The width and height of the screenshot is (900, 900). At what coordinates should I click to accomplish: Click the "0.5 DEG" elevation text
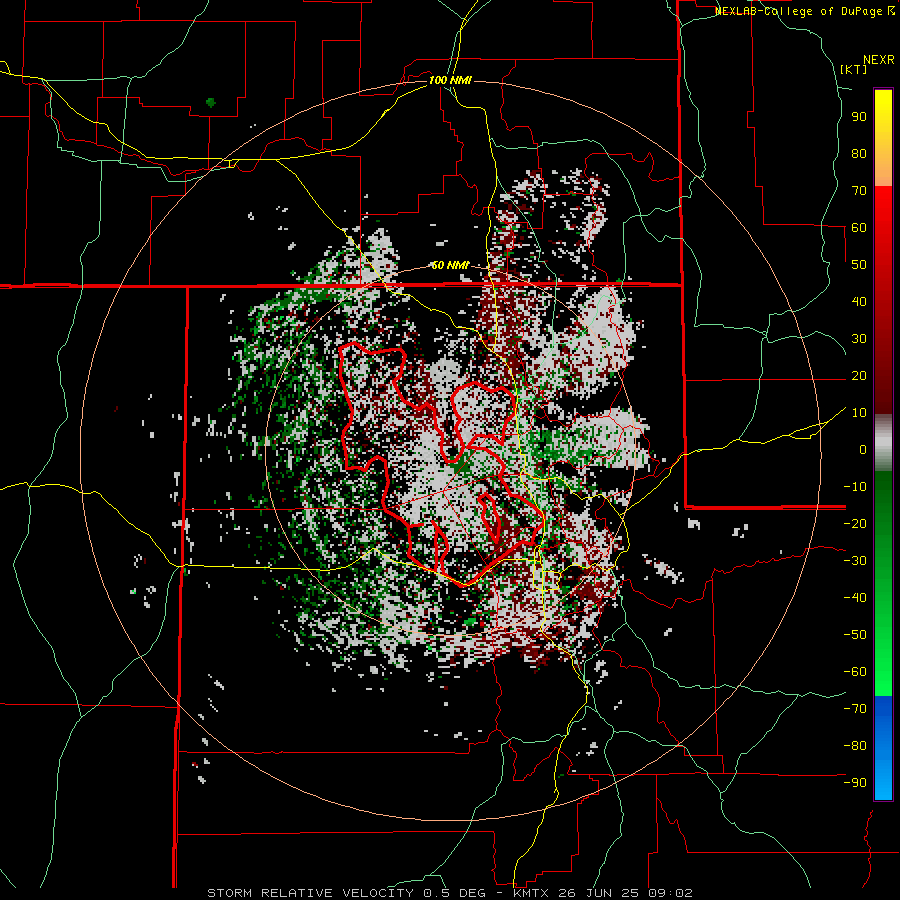point(454,893)
